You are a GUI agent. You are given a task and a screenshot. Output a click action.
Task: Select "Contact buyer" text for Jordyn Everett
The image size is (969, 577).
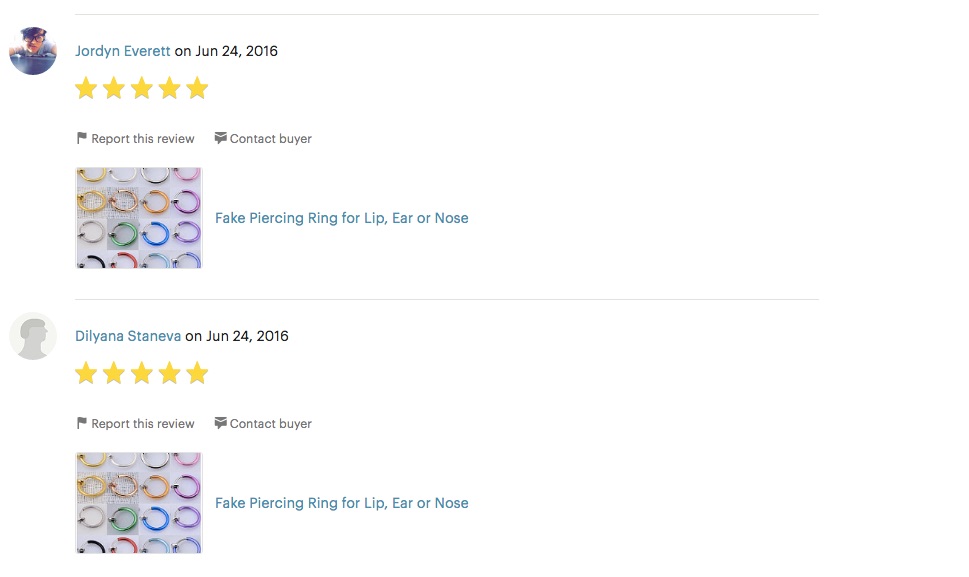(x=271, y=139)
